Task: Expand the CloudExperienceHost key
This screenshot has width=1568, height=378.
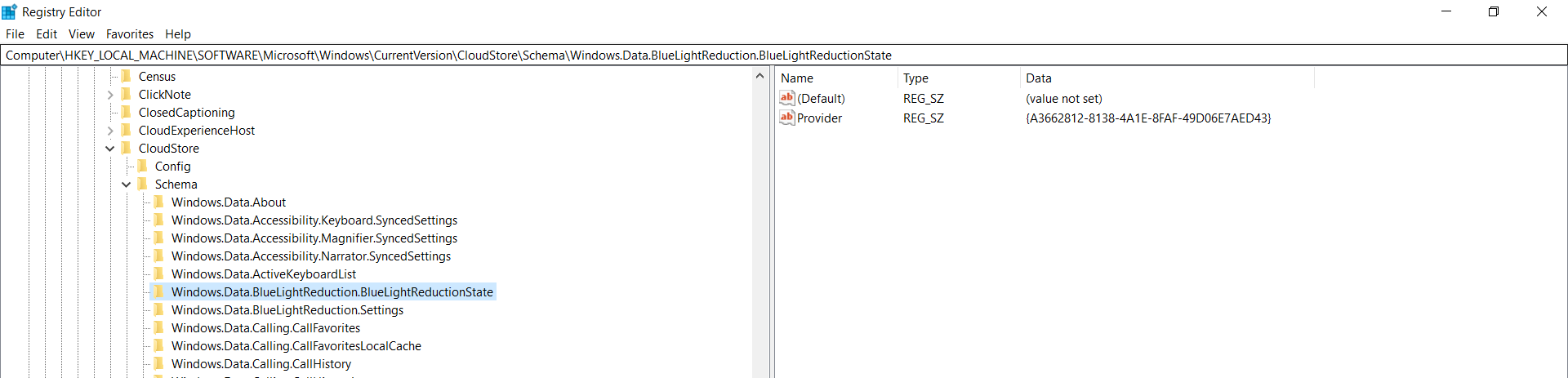Action: click(110, 131)
